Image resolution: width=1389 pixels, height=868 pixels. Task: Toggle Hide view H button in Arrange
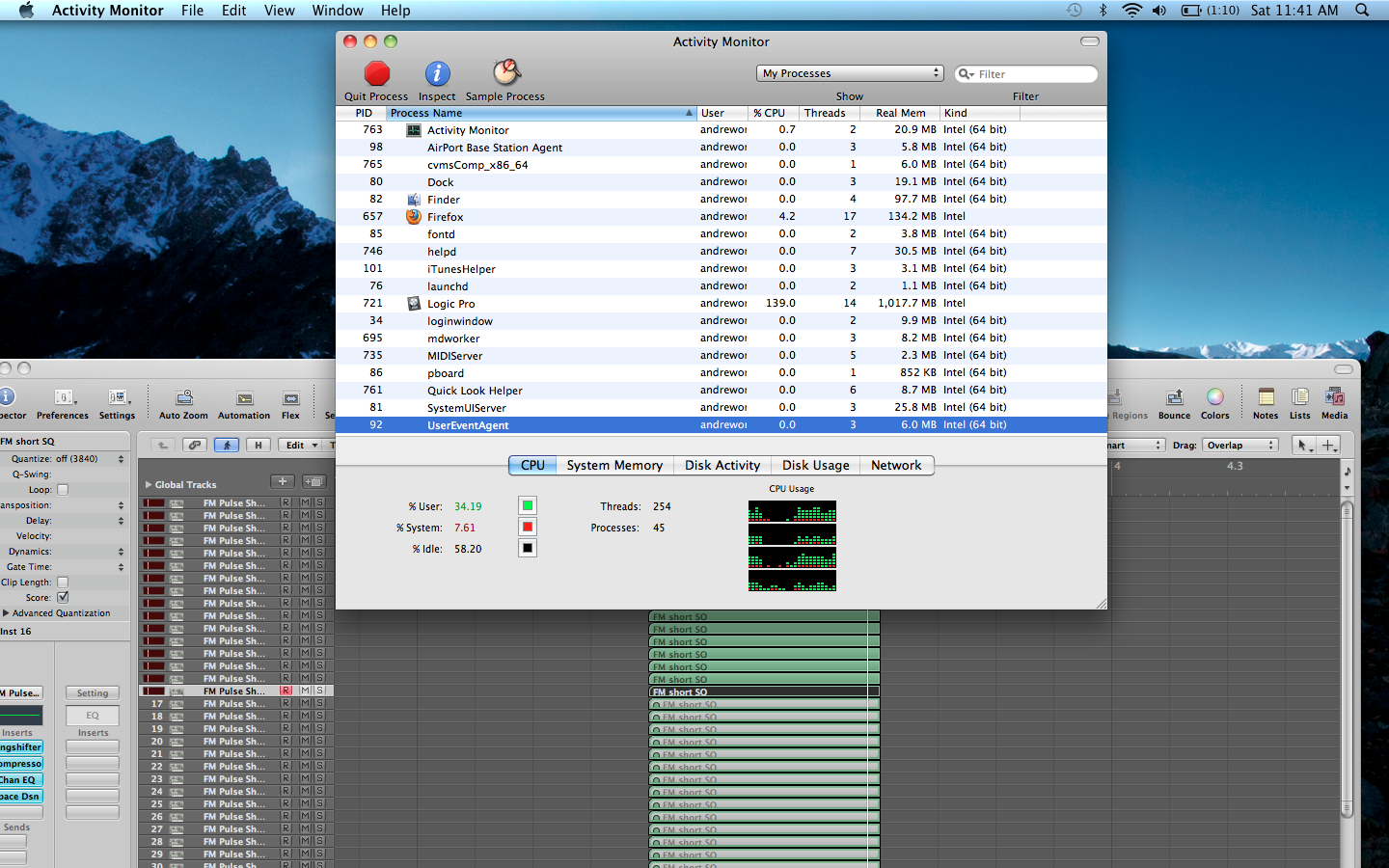258,445
